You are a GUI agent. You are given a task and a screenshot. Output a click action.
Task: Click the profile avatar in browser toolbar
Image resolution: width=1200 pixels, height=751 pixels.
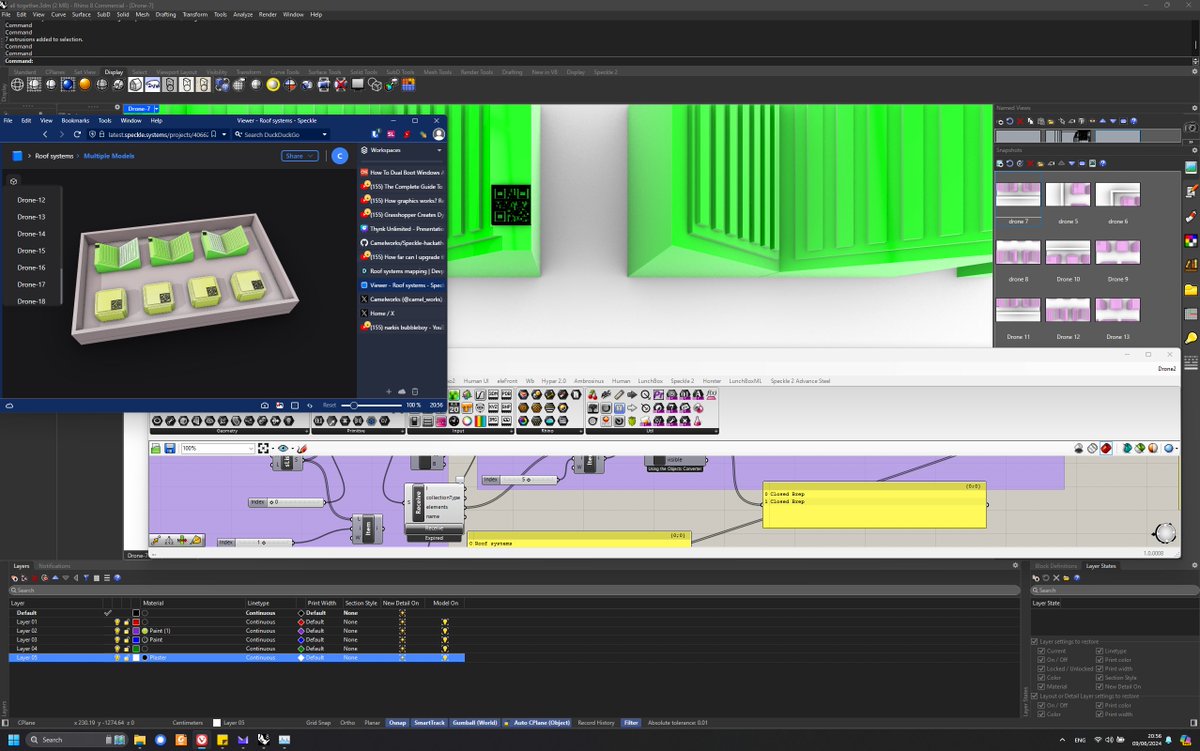[x=439, y=134]
